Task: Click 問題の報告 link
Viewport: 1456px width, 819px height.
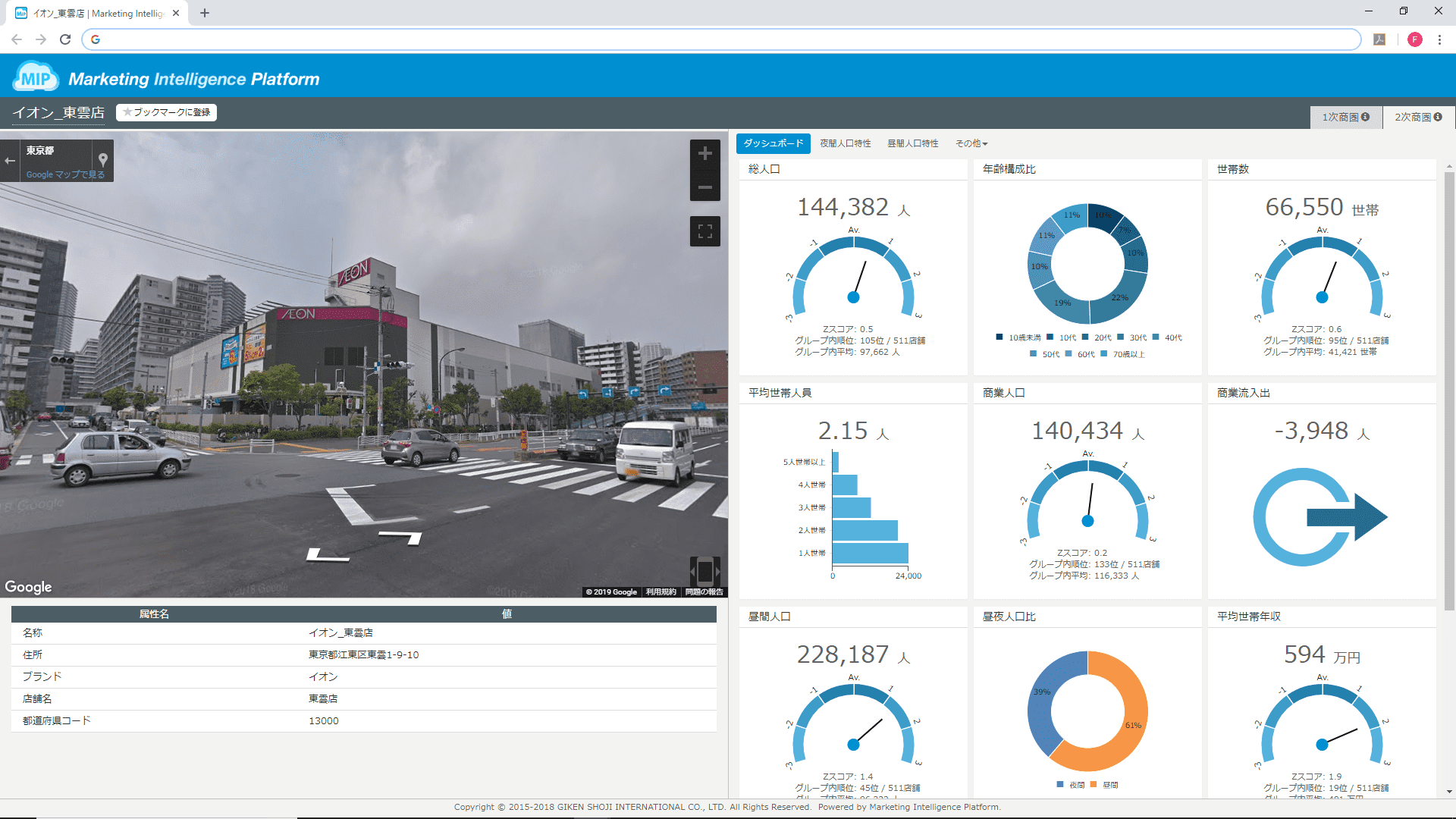Action: coord(704,592)
